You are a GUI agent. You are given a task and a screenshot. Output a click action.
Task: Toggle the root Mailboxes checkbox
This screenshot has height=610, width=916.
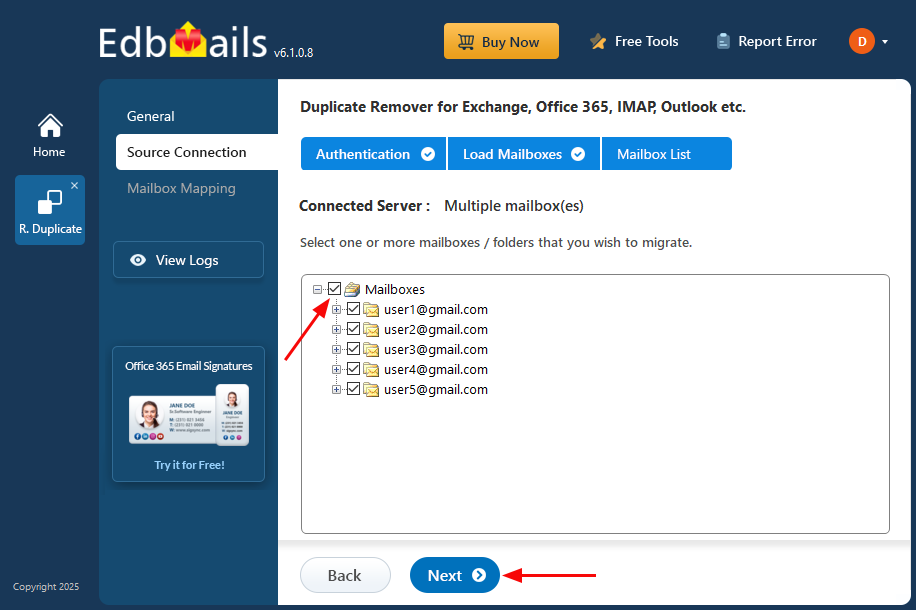pos(334,289)
